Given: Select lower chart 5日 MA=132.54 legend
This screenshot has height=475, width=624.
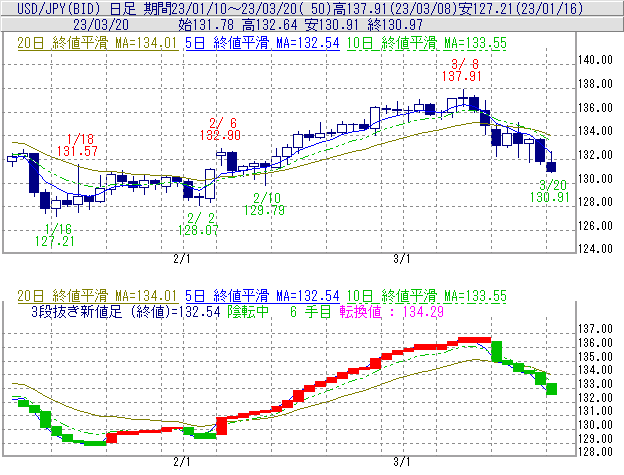Looking at the screenshot, I should tap(262, 296).
